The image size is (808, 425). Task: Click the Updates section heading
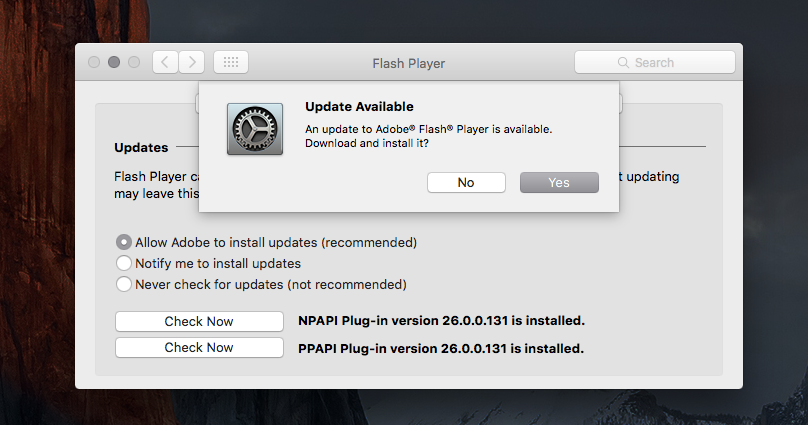(x=141, y=148)
